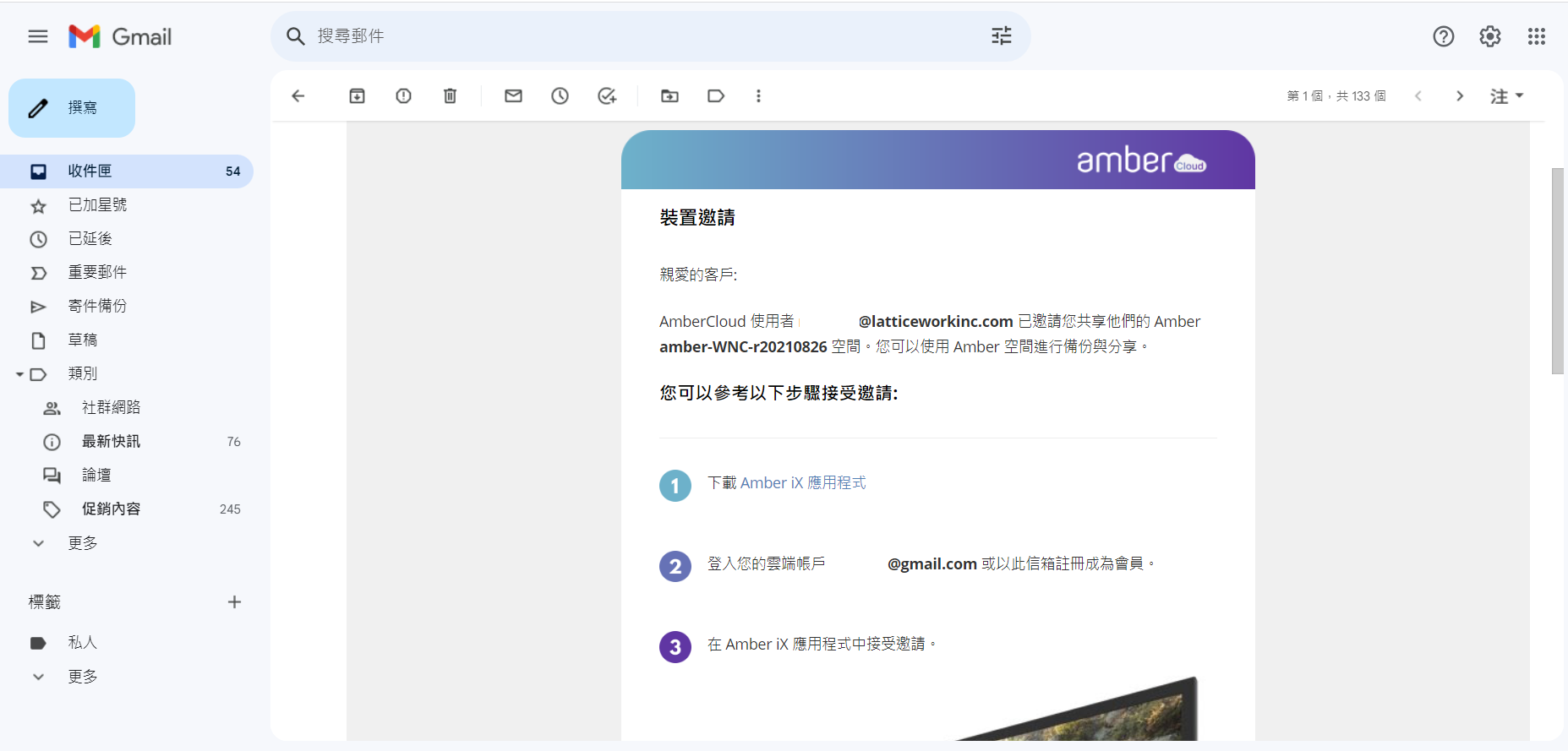This screenshot has width=1568, height=751.
Task: Click the @latticeworkinc.com email address
Action: 936,322
